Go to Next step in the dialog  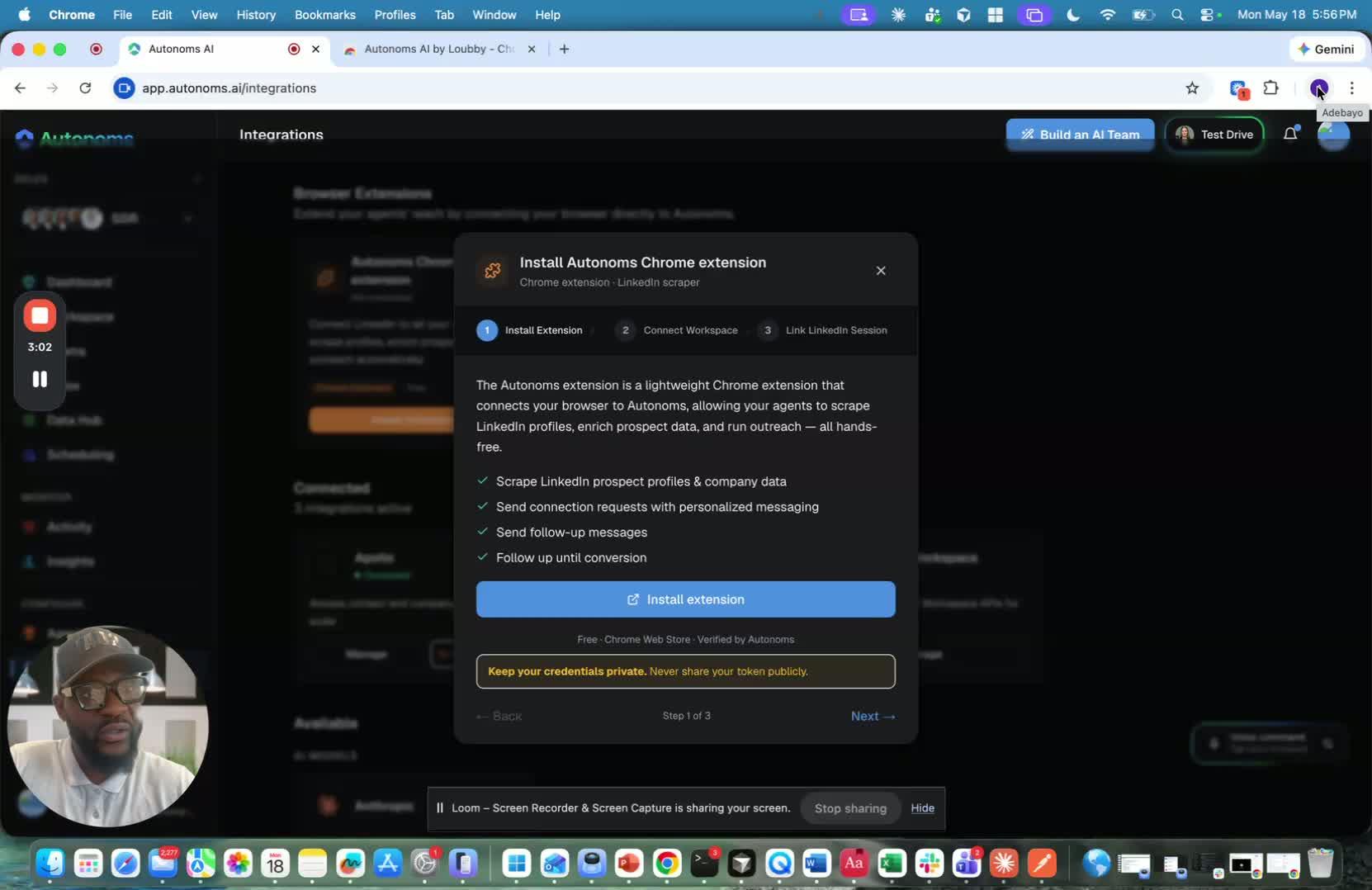tap(873, 716)
